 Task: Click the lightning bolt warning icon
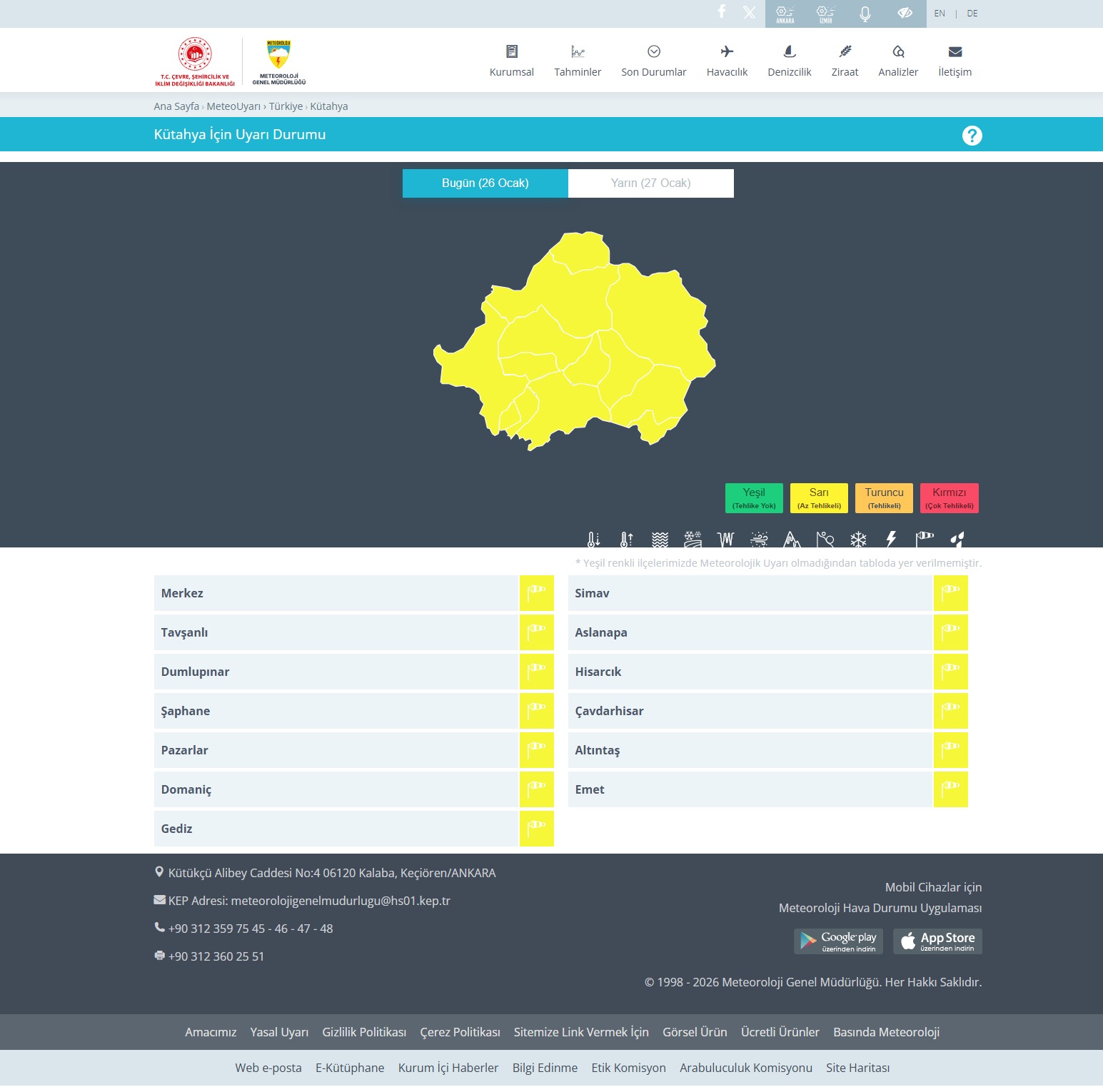tap(891, 539)
